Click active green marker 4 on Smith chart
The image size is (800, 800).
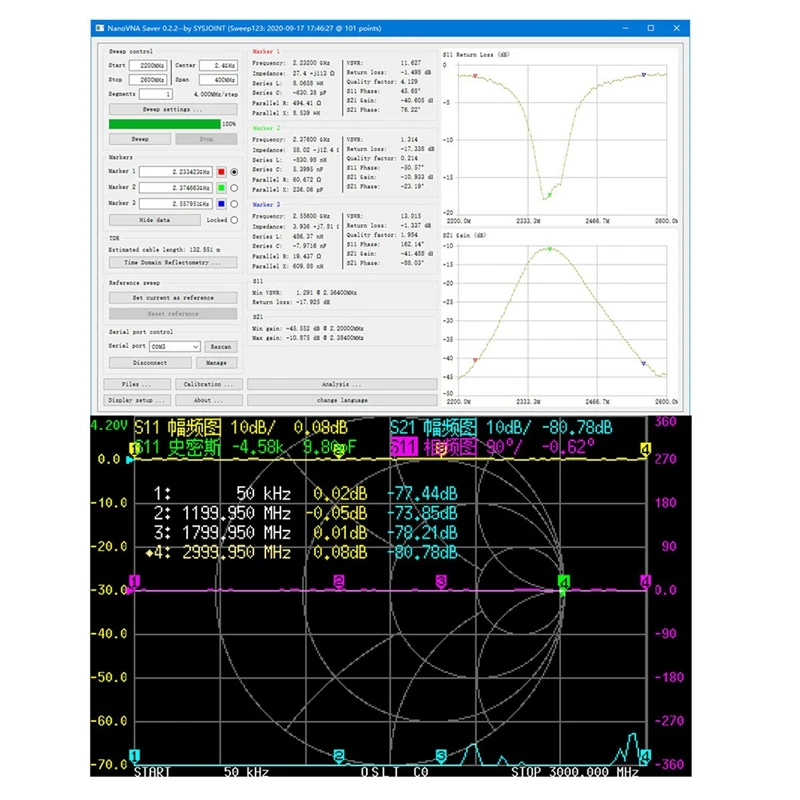click(563, 582)
